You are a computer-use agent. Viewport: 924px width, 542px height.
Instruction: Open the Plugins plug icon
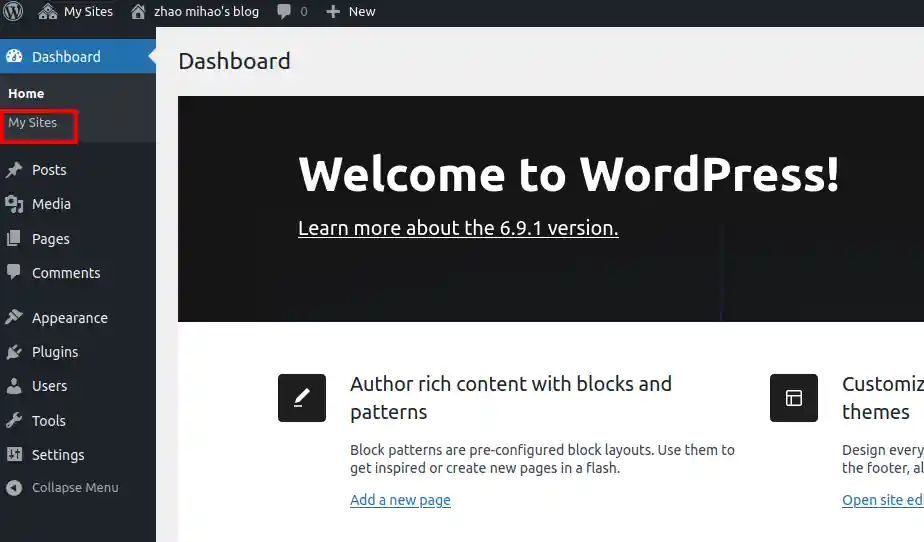[14, 352]
